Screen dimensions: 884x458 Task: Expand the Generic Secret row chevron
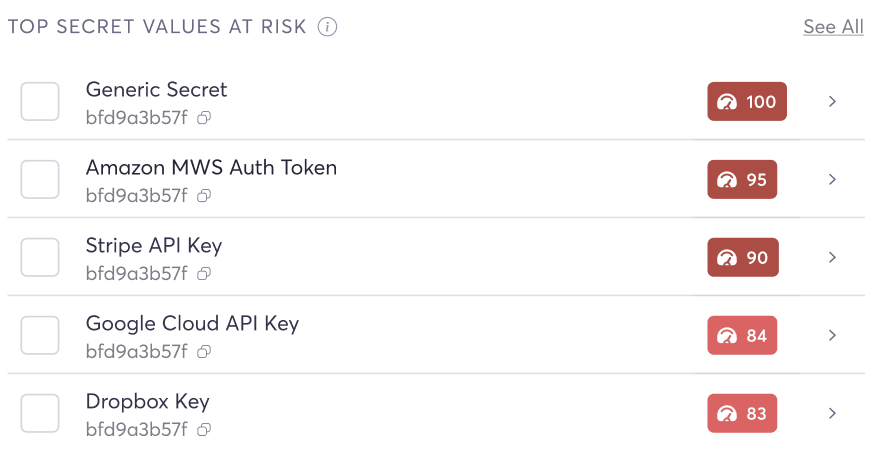tap(832, 102)
